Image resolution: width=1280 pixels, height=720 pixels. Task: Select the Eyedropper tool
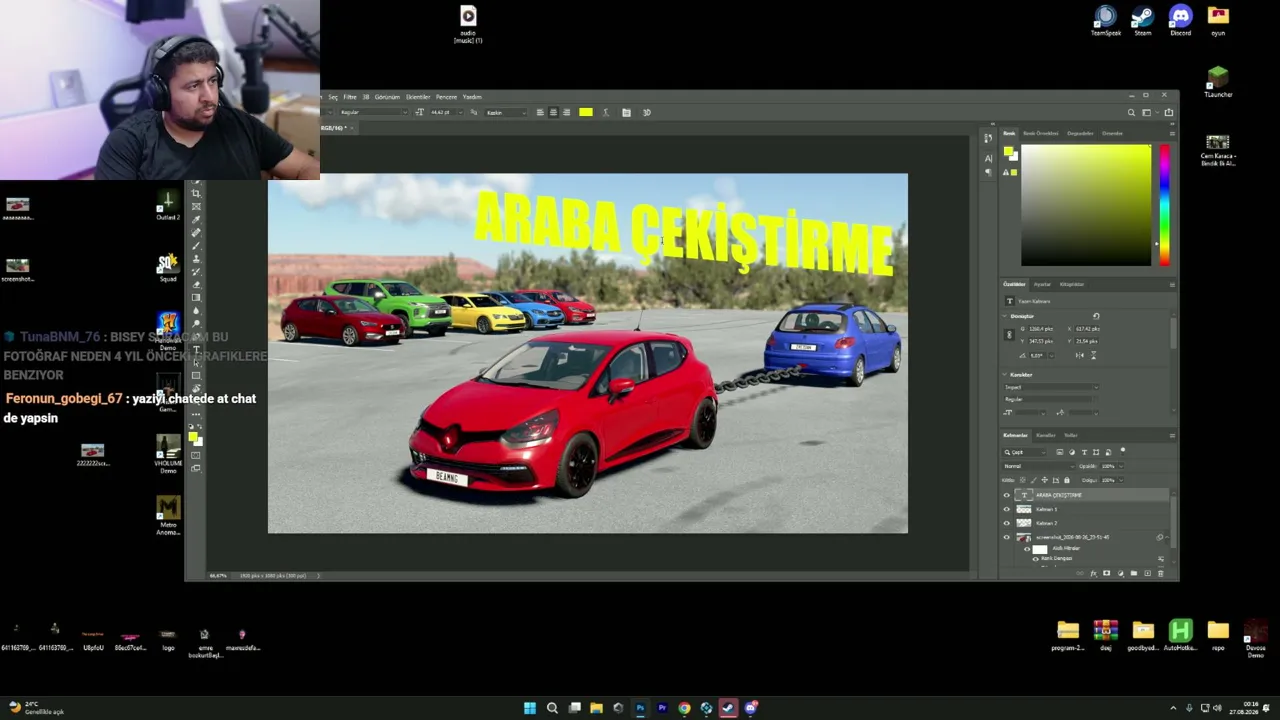pos(196,220)
